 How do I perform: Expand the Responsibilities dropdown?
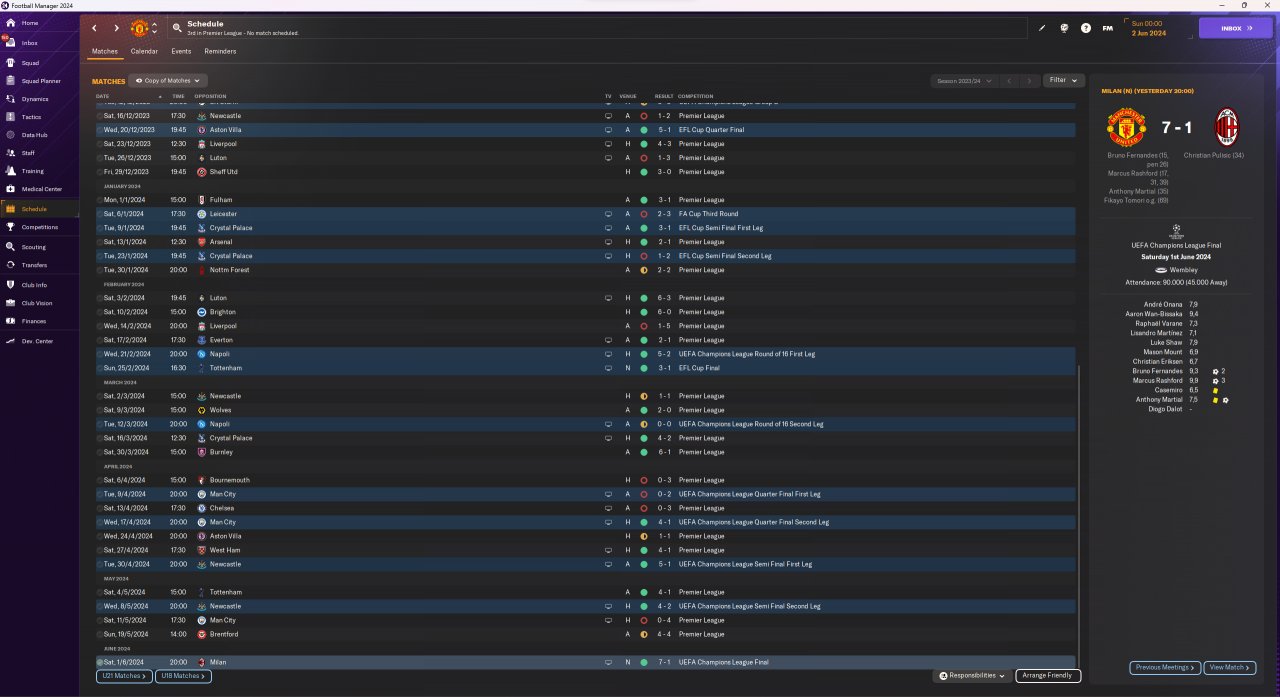pyautogui.click(x=973, y=676)
